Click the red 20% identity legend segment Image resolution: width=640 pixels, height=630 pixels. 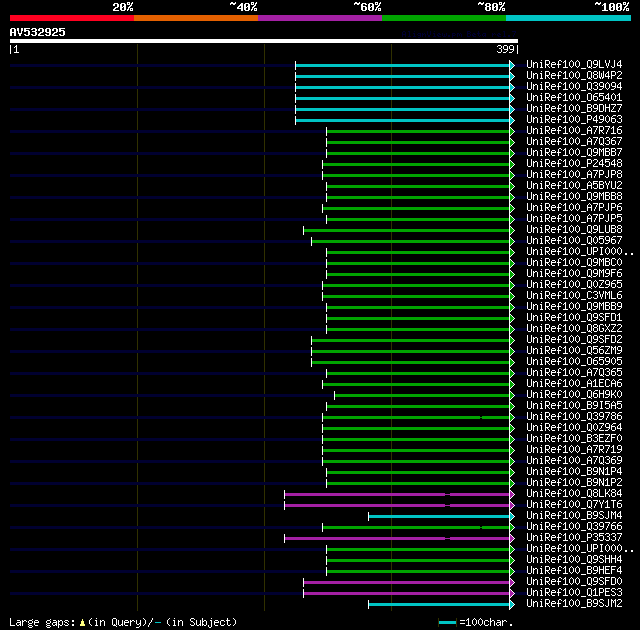(x=72, y=18)
